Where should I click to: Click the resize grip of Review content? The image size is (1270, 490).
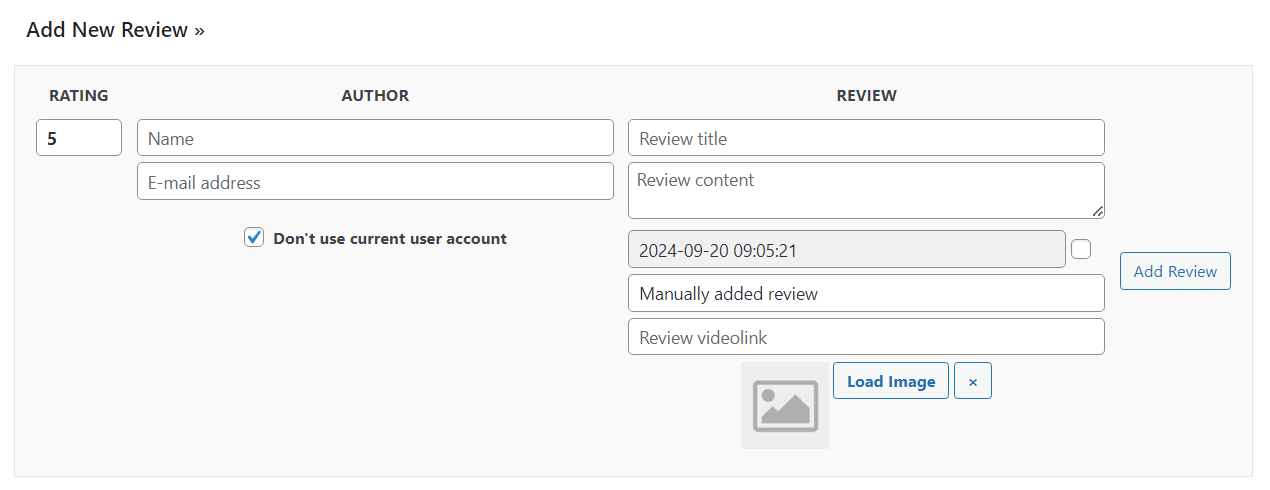click(1098, 212)
